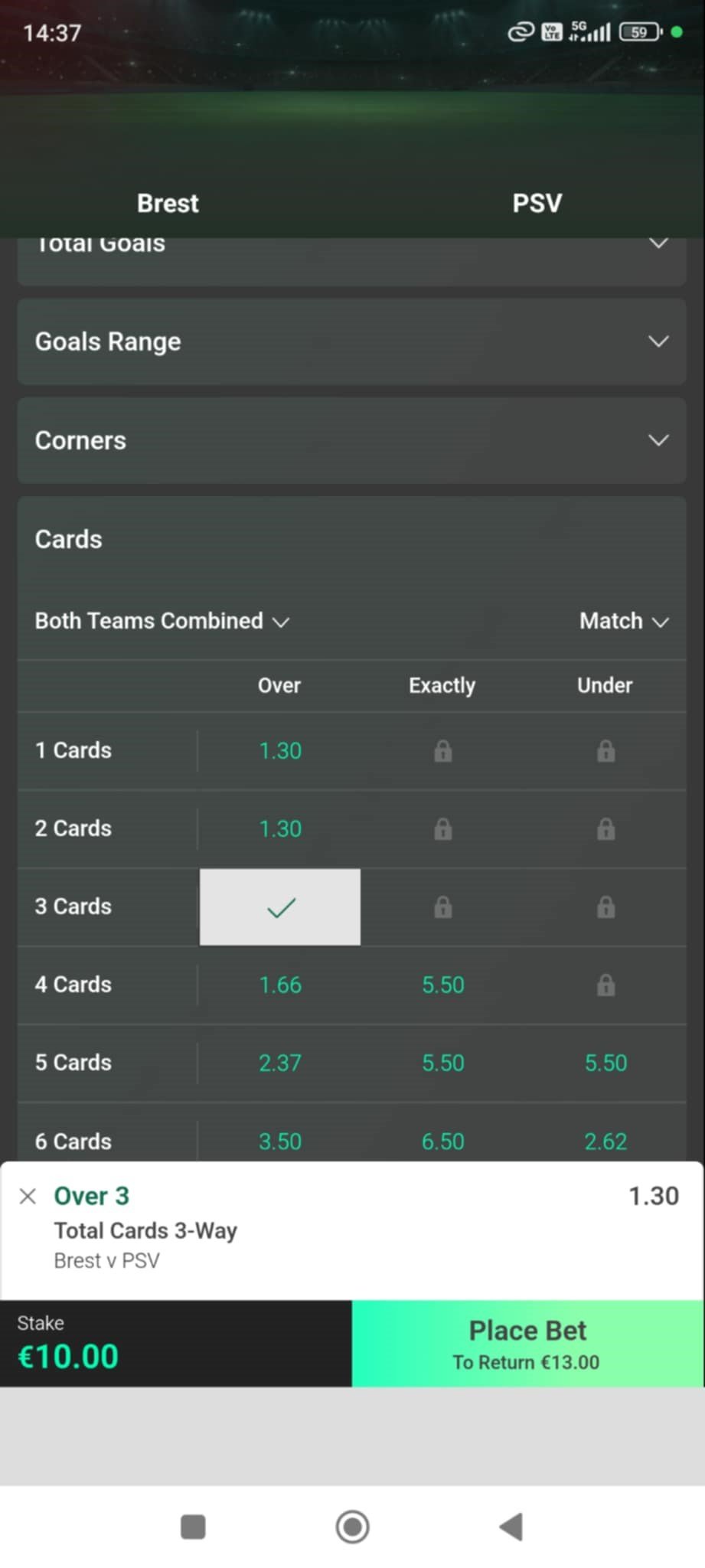Open the Both Teams Combined dropdown

point(162,621)
